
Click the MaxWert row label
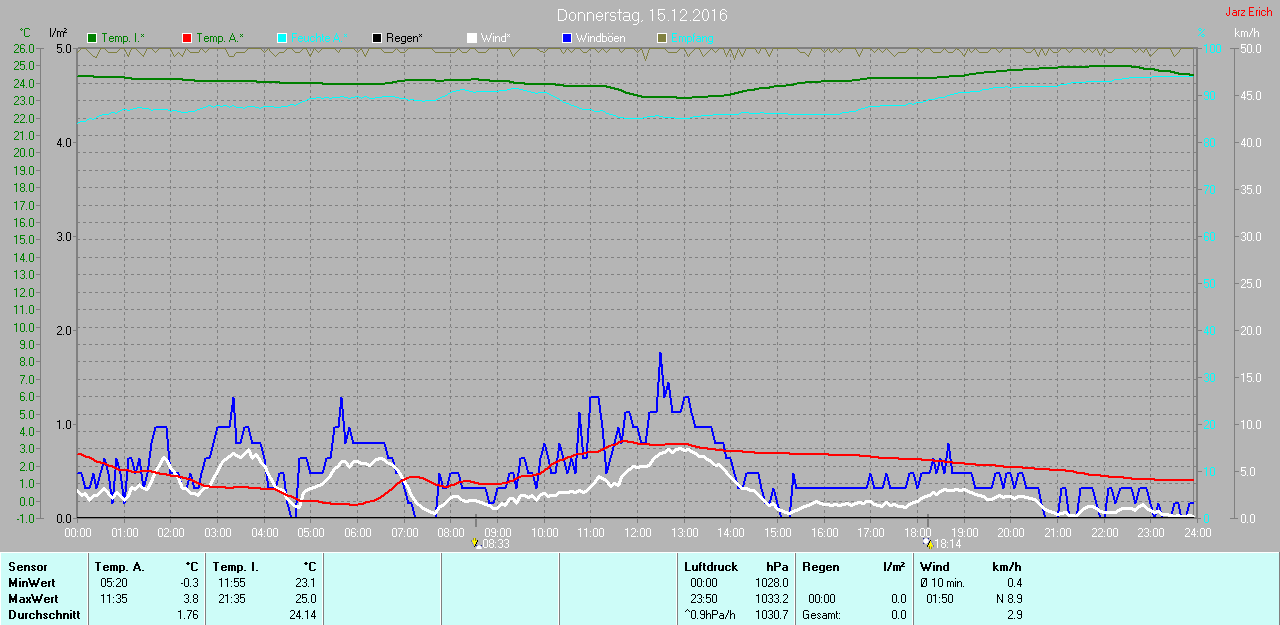click(x=31, y=599)
